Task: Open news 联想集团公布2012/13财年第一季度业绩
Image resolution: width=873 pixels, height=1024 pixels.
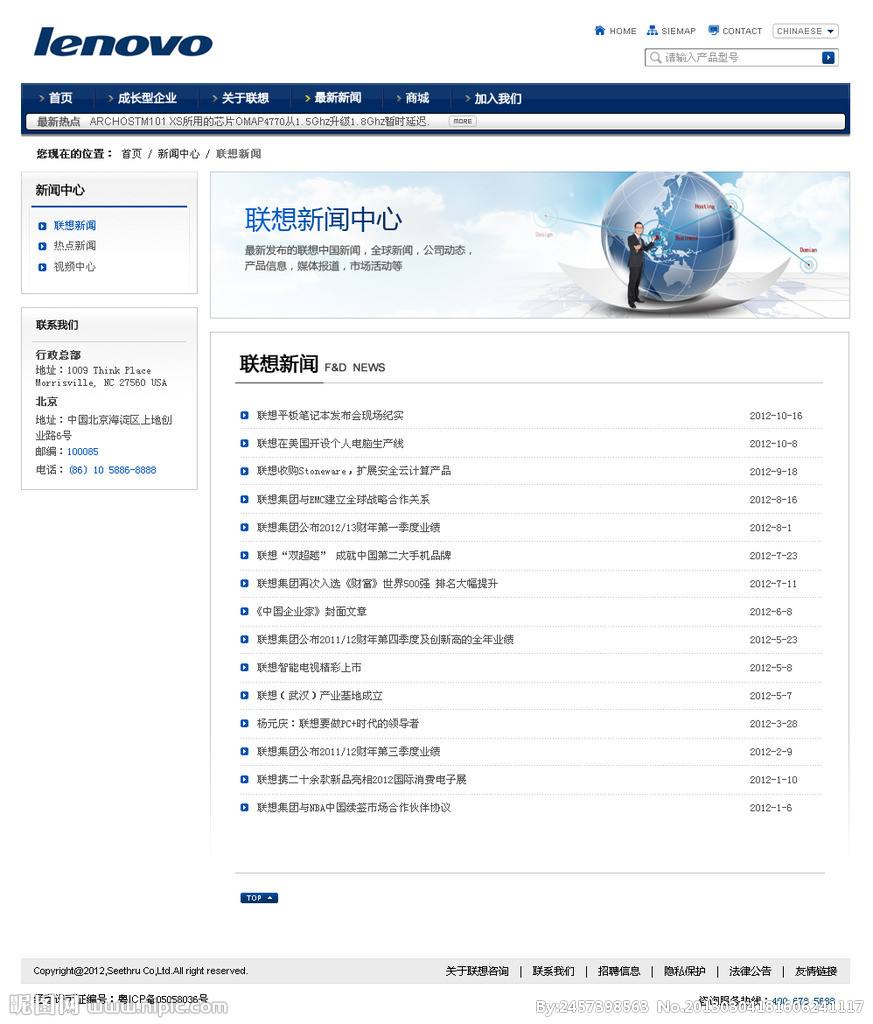Action: (348, 528)
